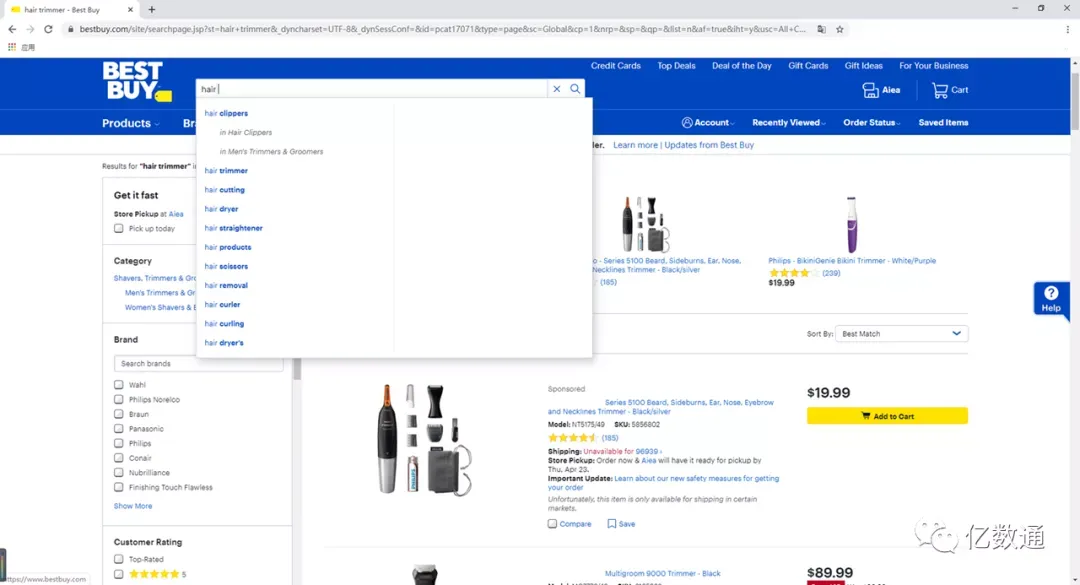The width and height of the screenshot is (1080, 585).
Task: Open Saved Items link
Action: coord(943,123)
